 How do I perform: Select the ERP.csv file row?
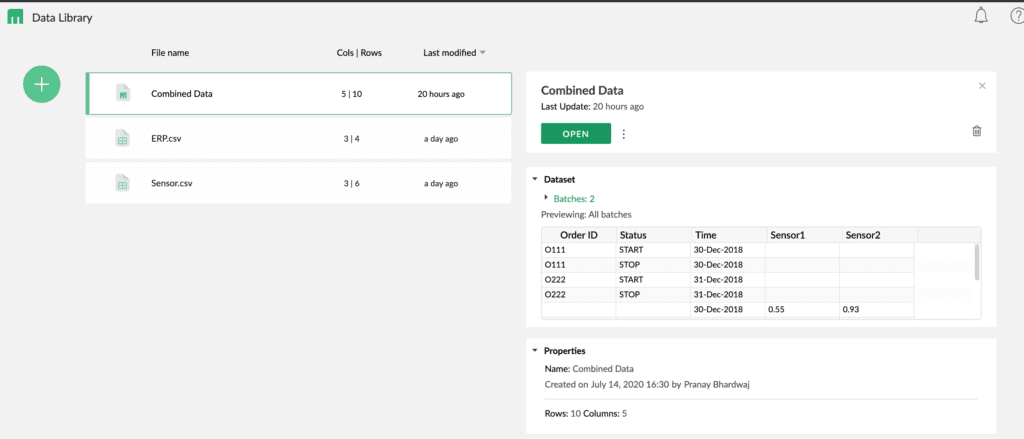[298, 138]
